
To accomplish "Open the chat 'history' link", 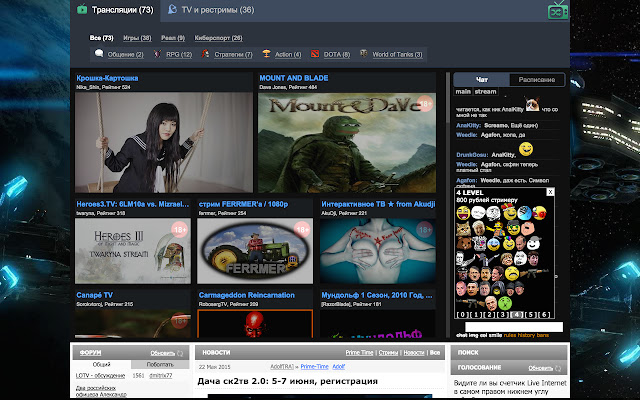I will pyautogui.click(x=526, y=336).
